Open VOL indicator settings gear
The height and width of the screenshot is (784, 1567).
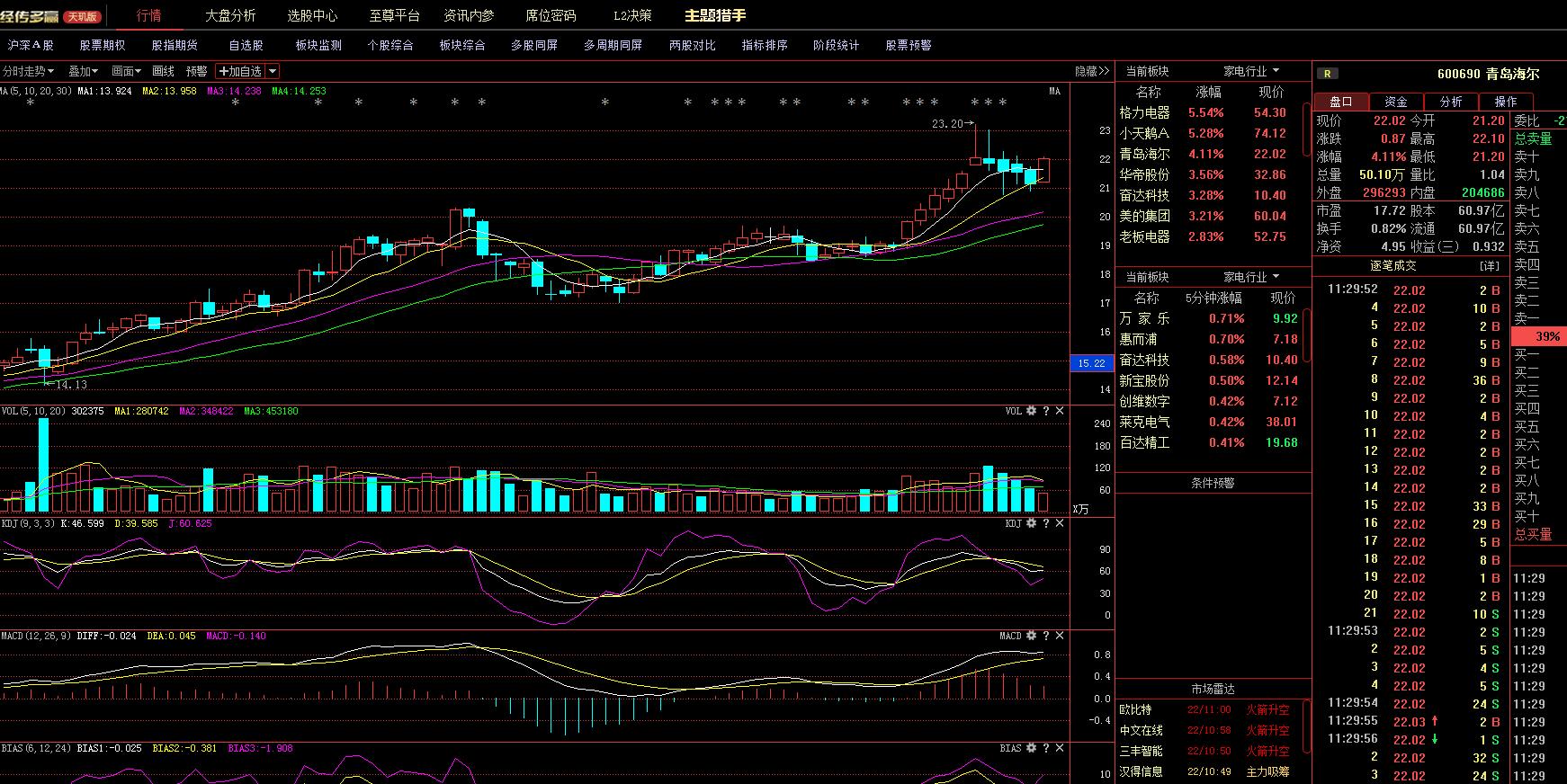[1031, 411]
